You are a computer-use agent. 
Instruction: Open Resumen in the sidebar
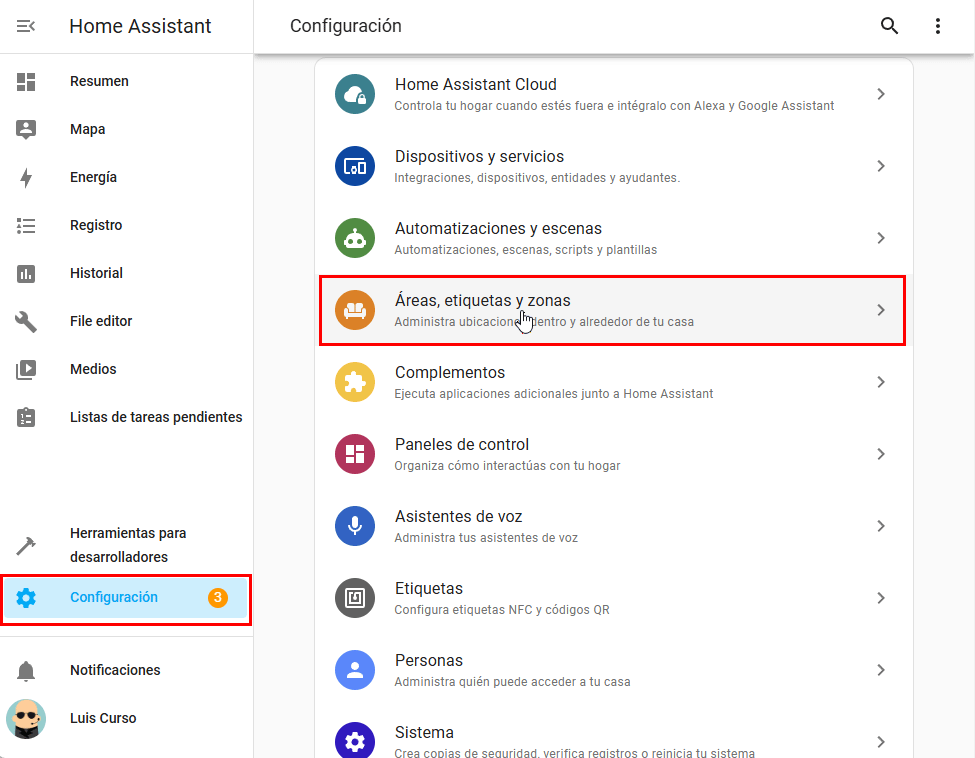click(x=99, y=81)
